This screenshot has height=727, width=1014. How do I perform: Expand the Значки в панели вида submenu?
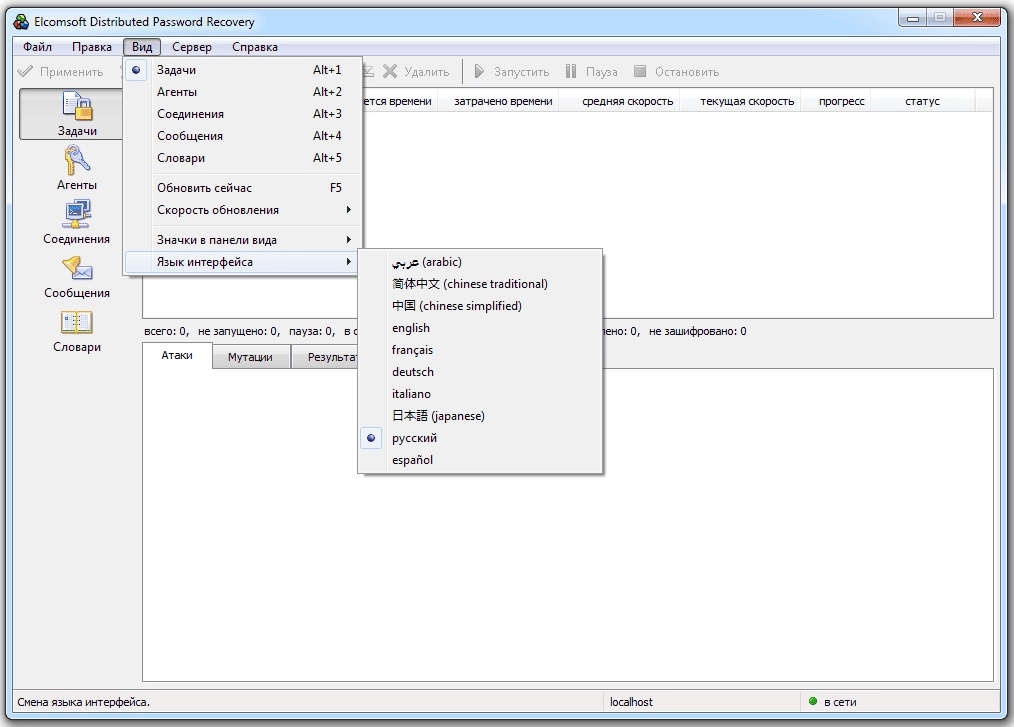241,239
